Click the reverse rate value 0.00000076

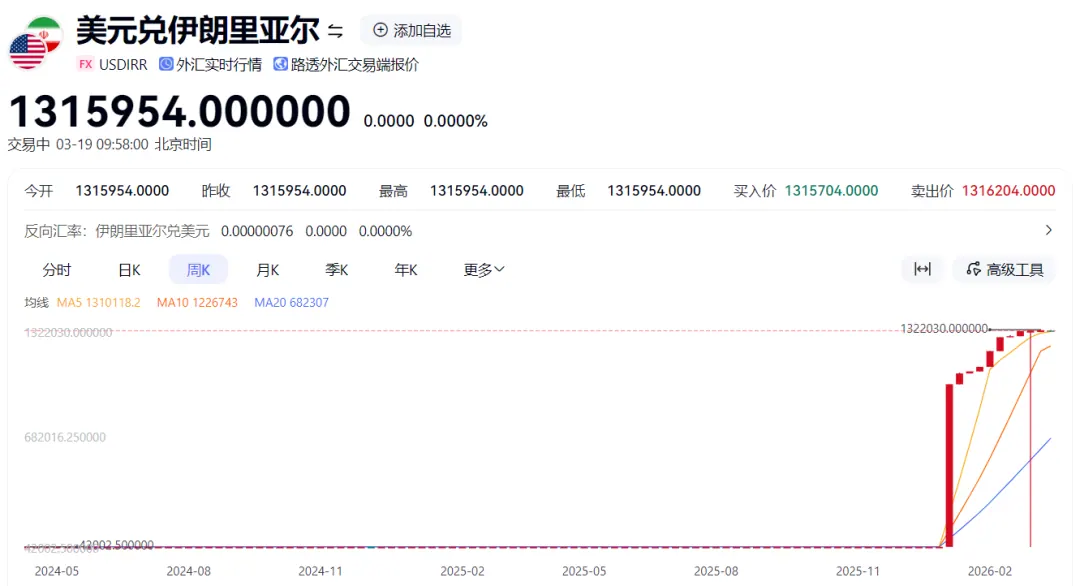[x=257, y=231]
